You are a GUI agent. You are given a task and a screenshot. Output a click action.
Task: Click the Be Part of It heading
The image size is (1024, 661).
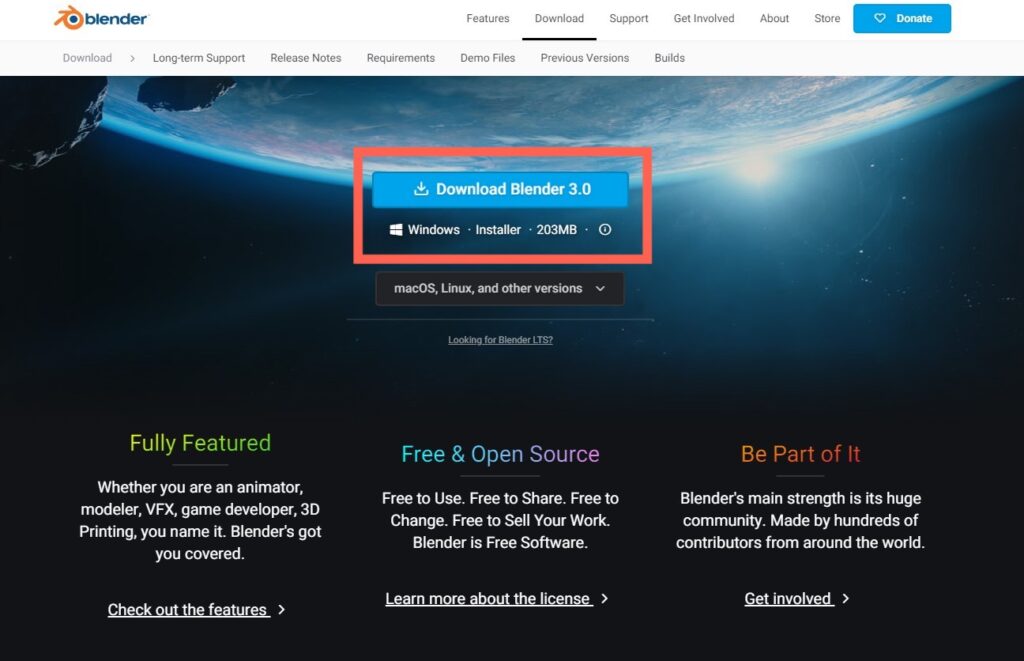(800, 454)
